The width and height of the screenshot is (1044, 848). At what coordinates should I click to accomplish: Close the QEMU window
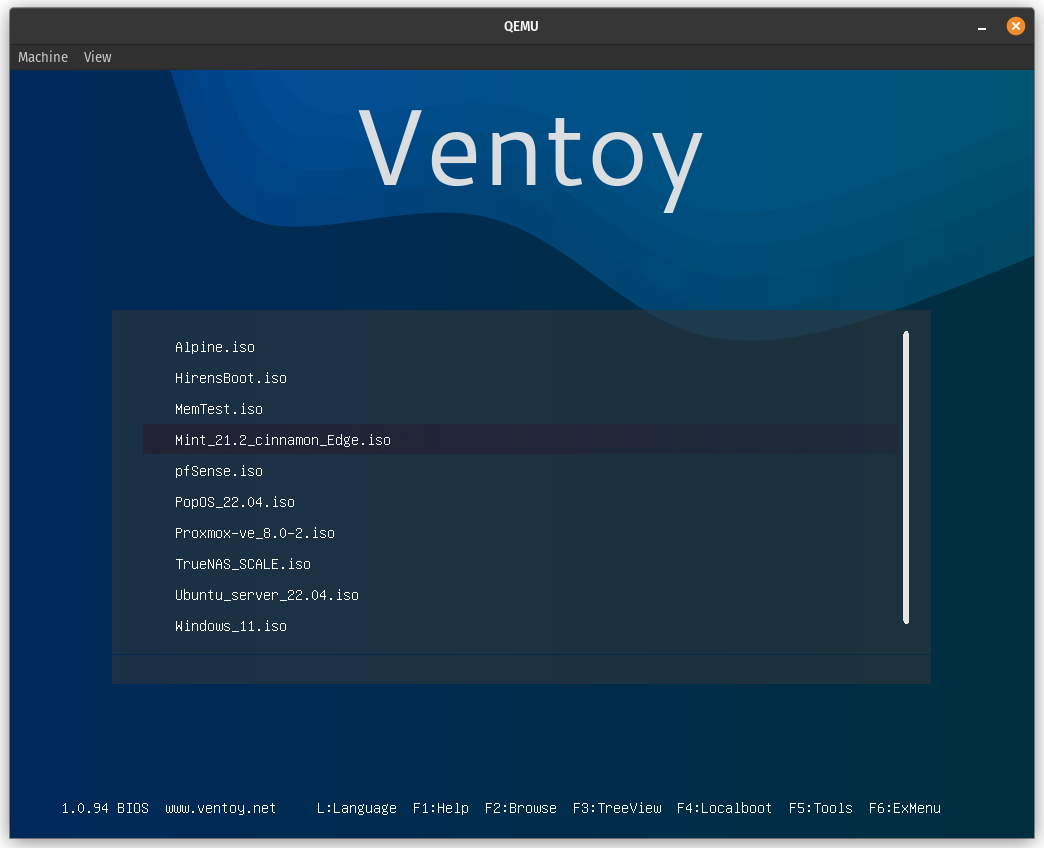[1015, 26]
